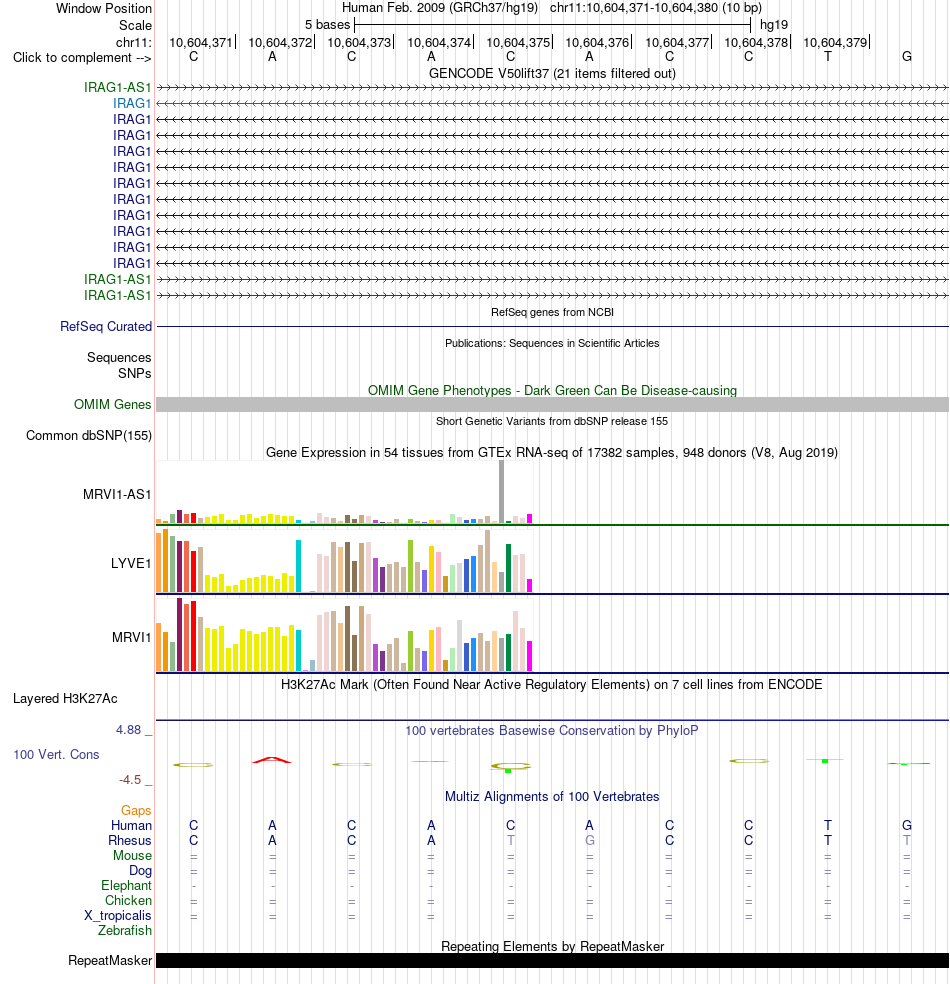Screen dimensions: 950x984
Task: Open 'Publications: Sequences in Scientific Articles' title
Action: click(552, 343)
